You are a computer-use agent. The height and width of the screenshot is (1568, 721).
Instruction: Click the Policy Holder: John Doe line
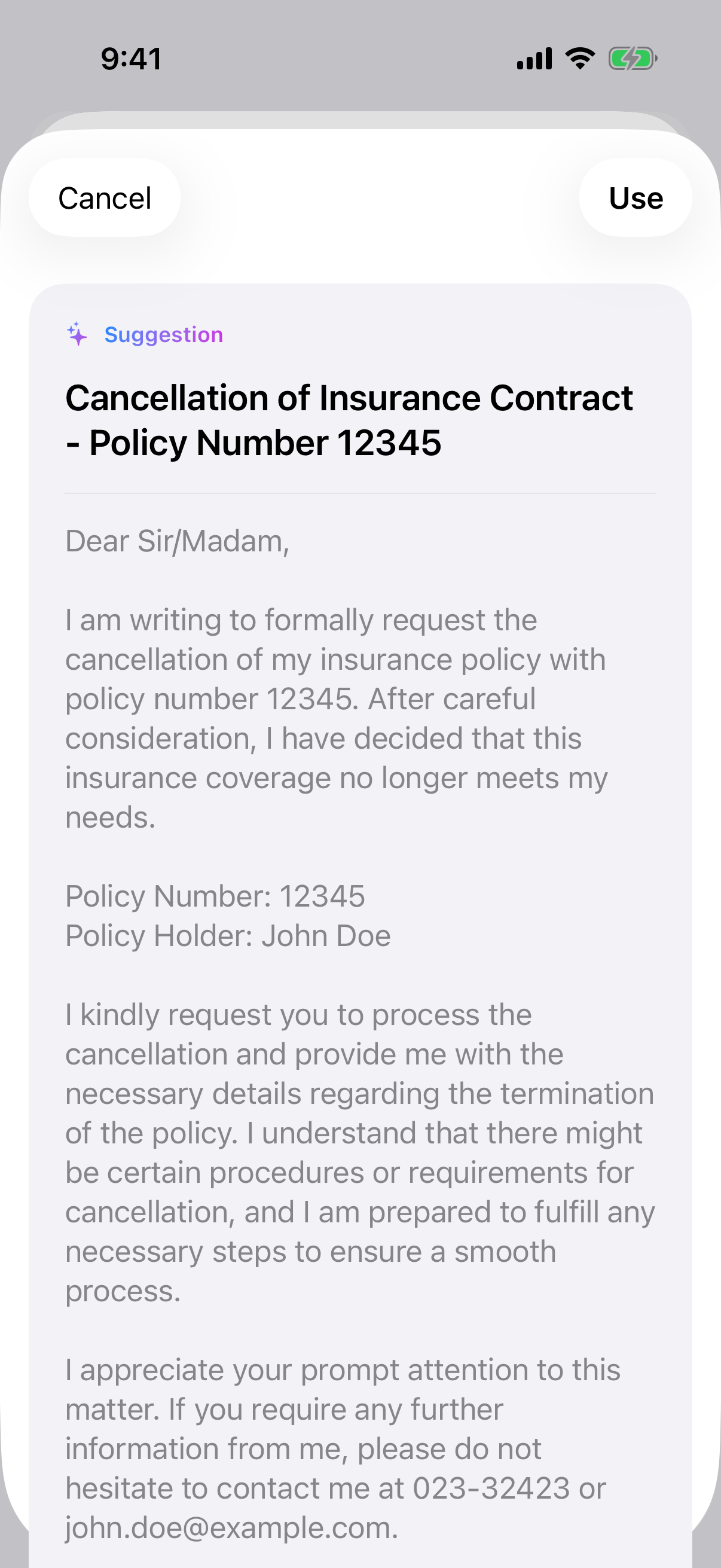228,935
